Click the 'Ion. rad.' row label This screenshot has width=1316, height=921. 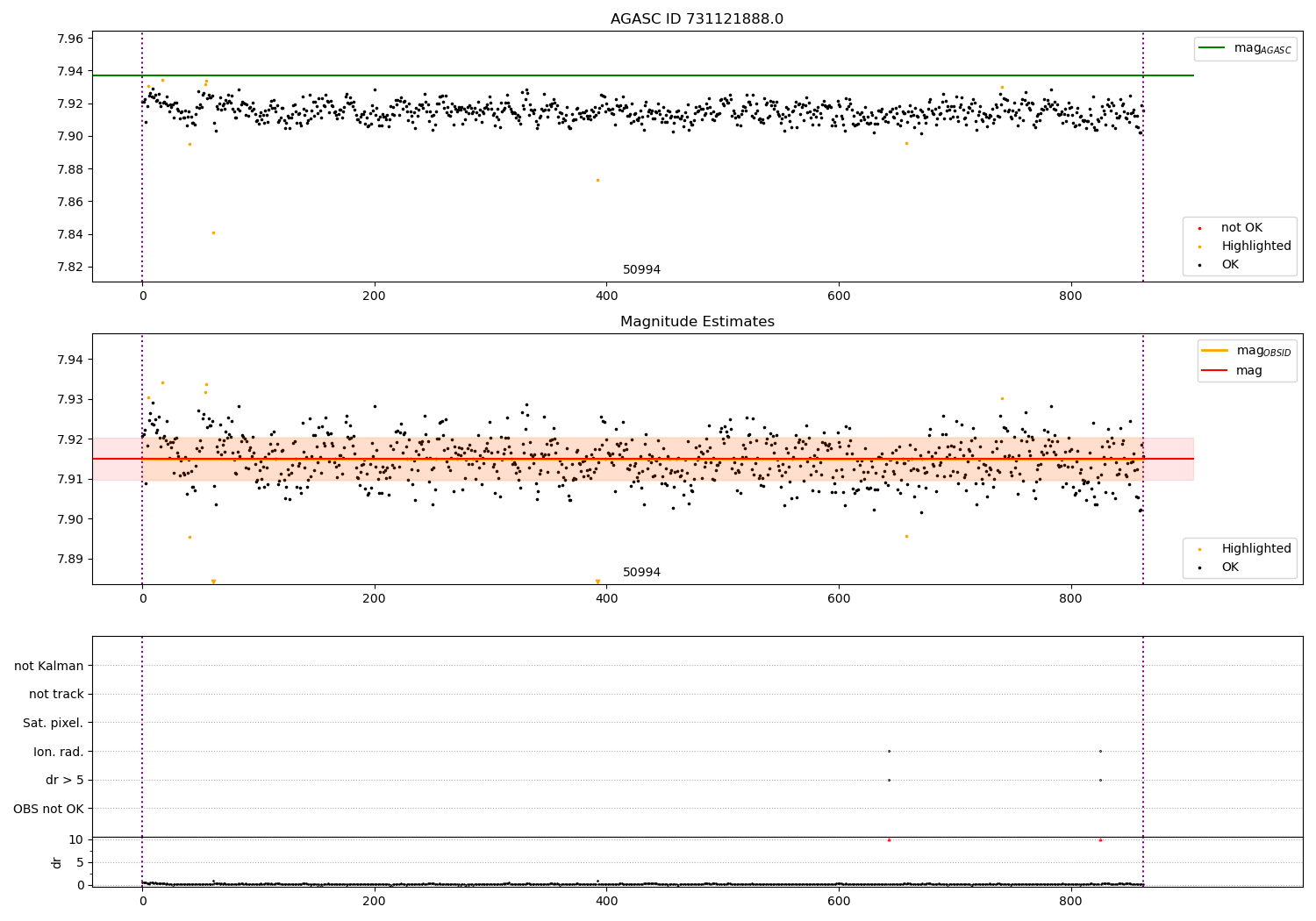coord(59,752)
